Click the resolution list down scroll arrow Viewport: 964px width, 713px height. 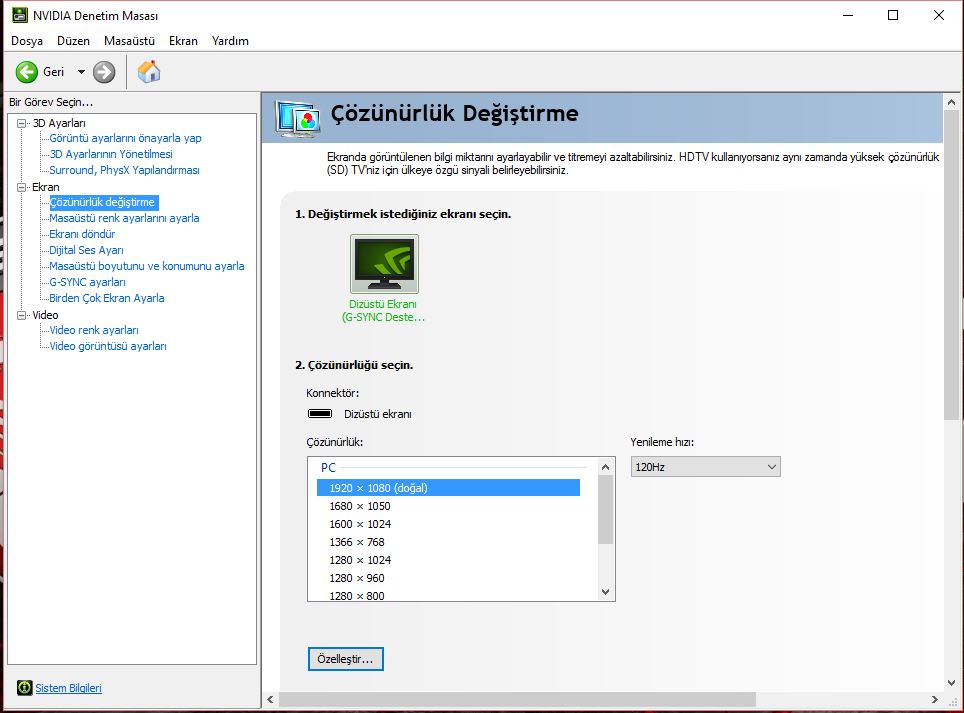[606, 592]
